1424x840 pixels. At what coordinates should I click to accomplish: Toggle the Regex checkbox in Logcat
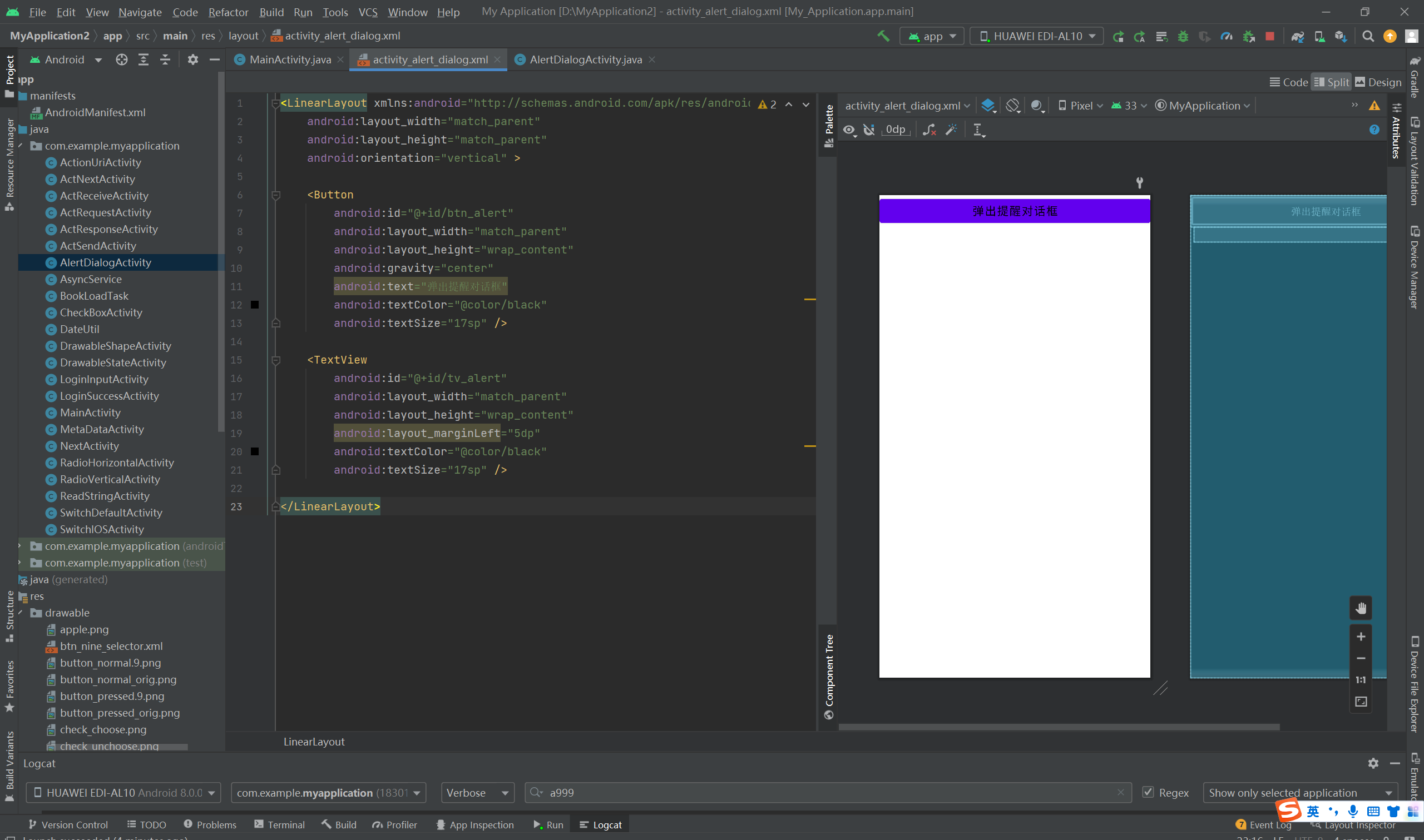pyautogui.click(x=1148, y=792)
